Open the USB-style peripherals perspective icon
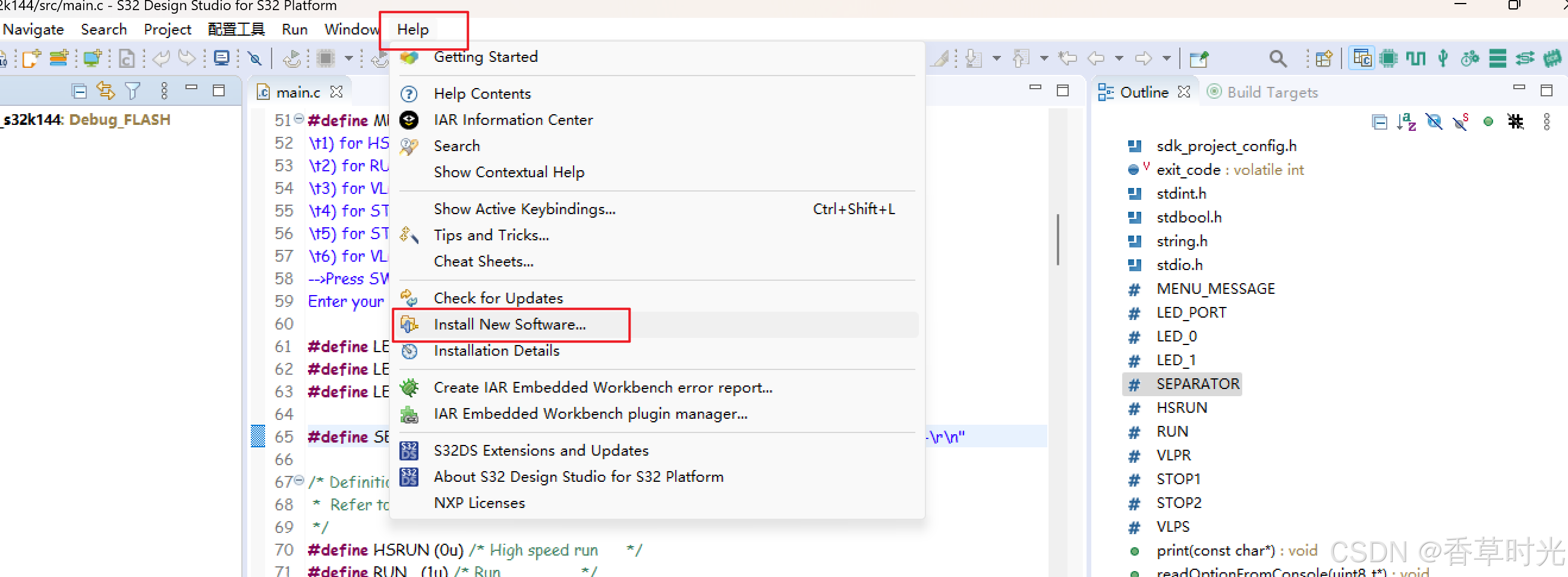This screenshot has width=1568, height=577. click(x=1443, y=58)
